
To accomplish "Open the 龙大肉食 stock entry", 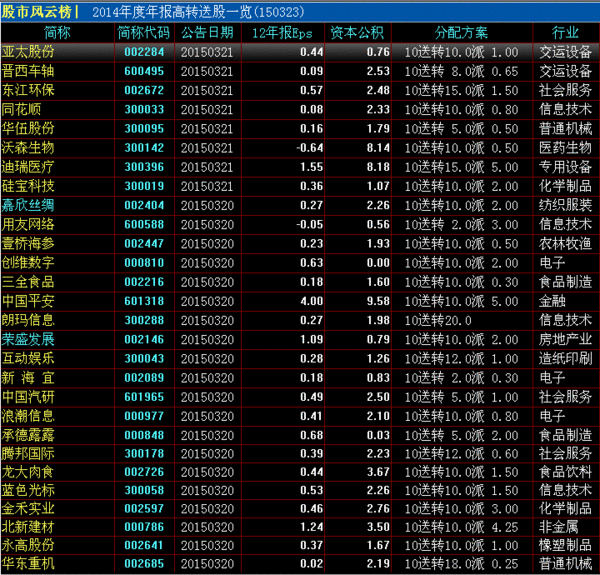I will [28, 472].
